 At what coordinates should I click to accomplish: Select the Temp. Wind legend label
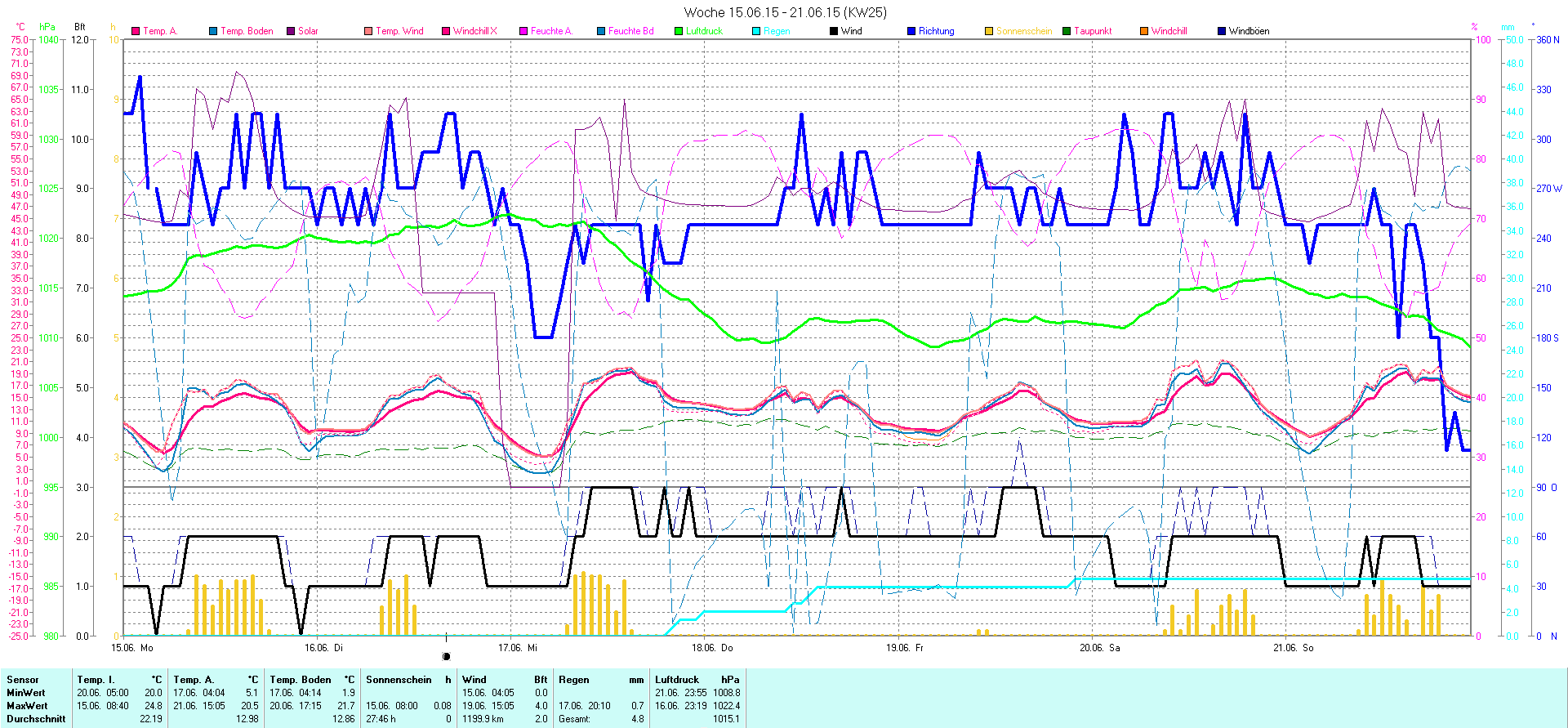(x=399, y=31)
